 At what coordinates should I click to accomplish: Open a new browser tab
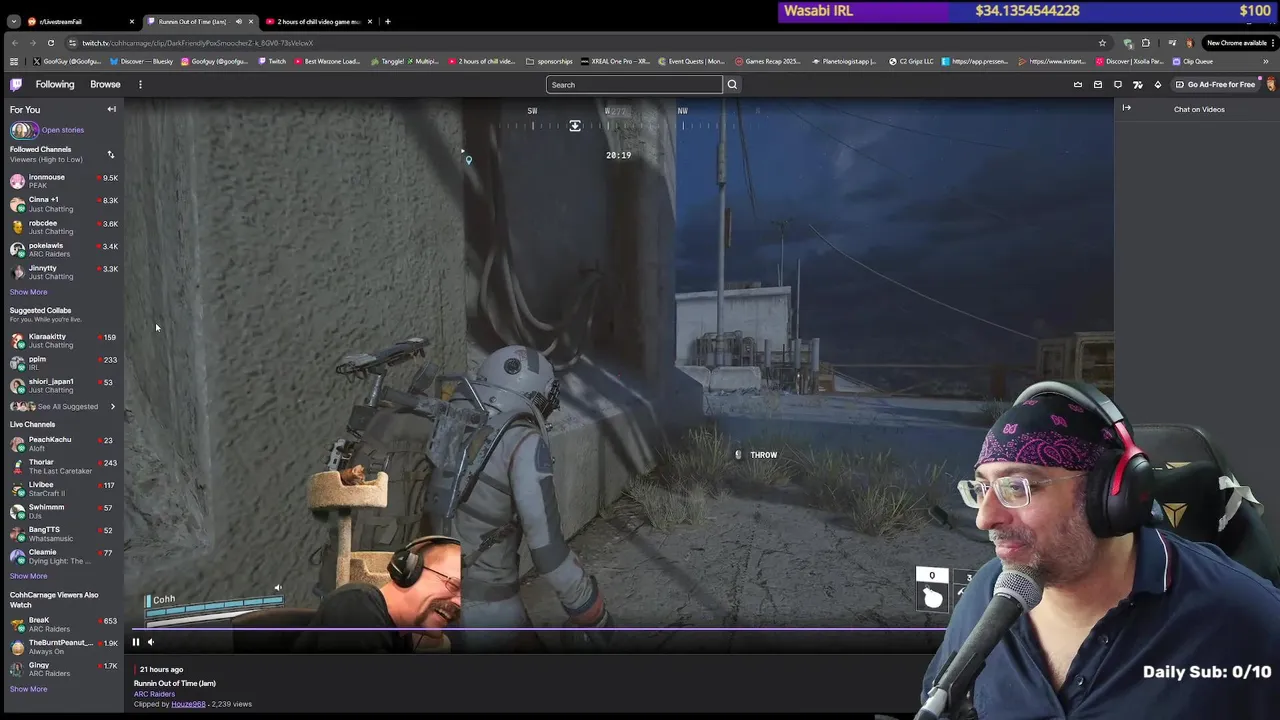pyautogui.click(x=388, y=21)
